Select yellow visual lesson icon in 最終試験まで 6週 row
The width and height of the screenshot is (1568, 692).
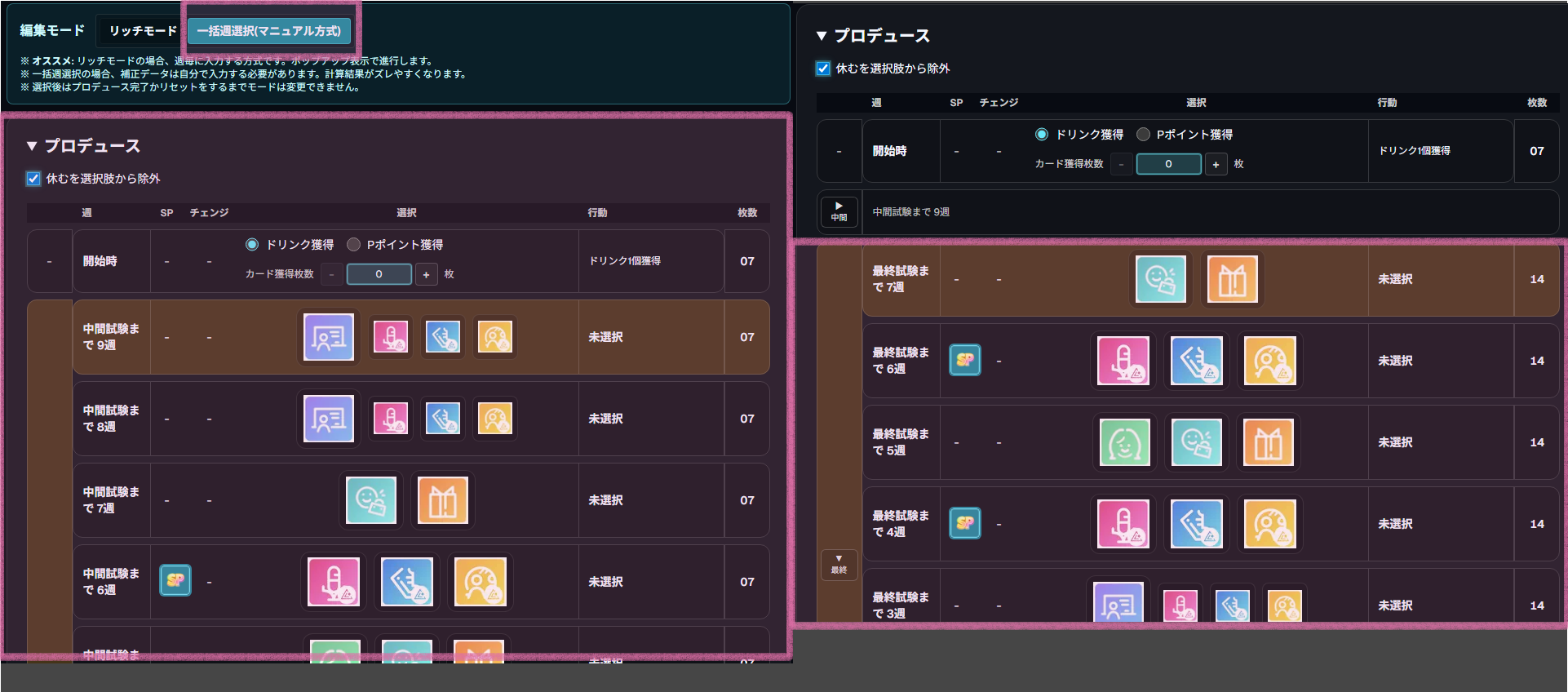click(1270, 361)
